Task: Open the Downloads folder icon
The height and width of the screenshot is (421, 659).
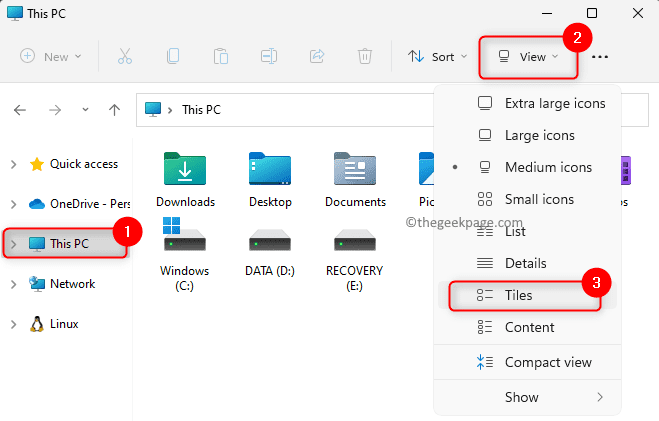Action: tap(185, 172)
